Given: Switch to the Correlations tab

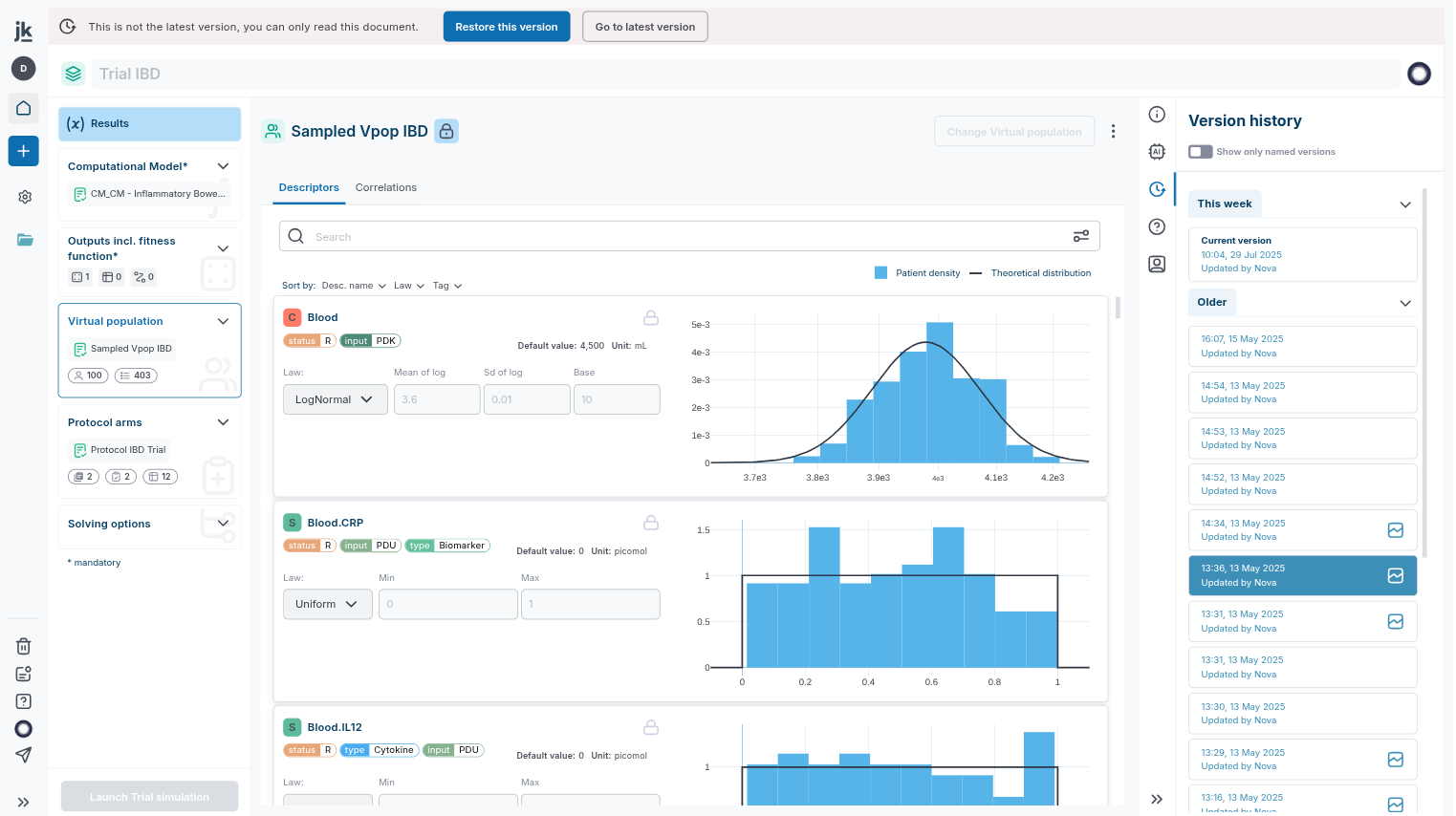Looking at the screenshot, I should [x=386, y=187].
